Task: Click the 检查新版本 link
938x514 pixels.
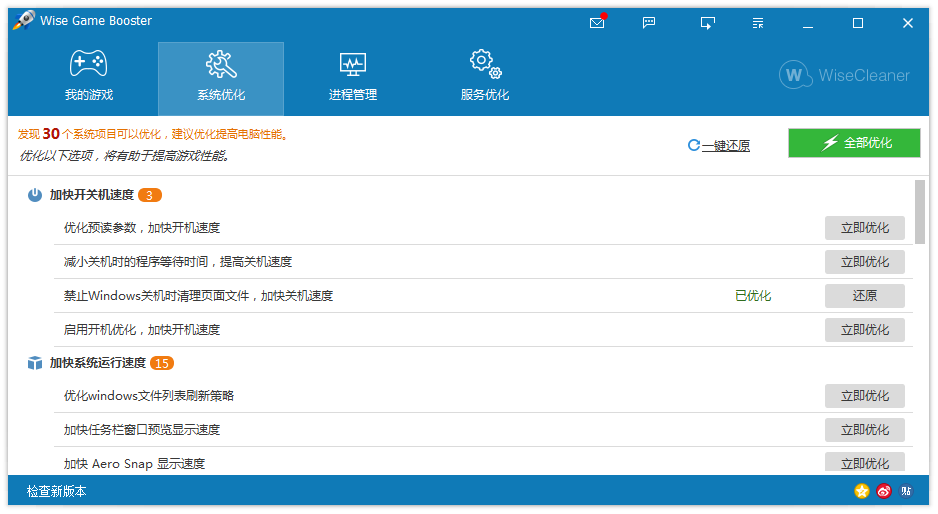Action: [x=57, y=491]
